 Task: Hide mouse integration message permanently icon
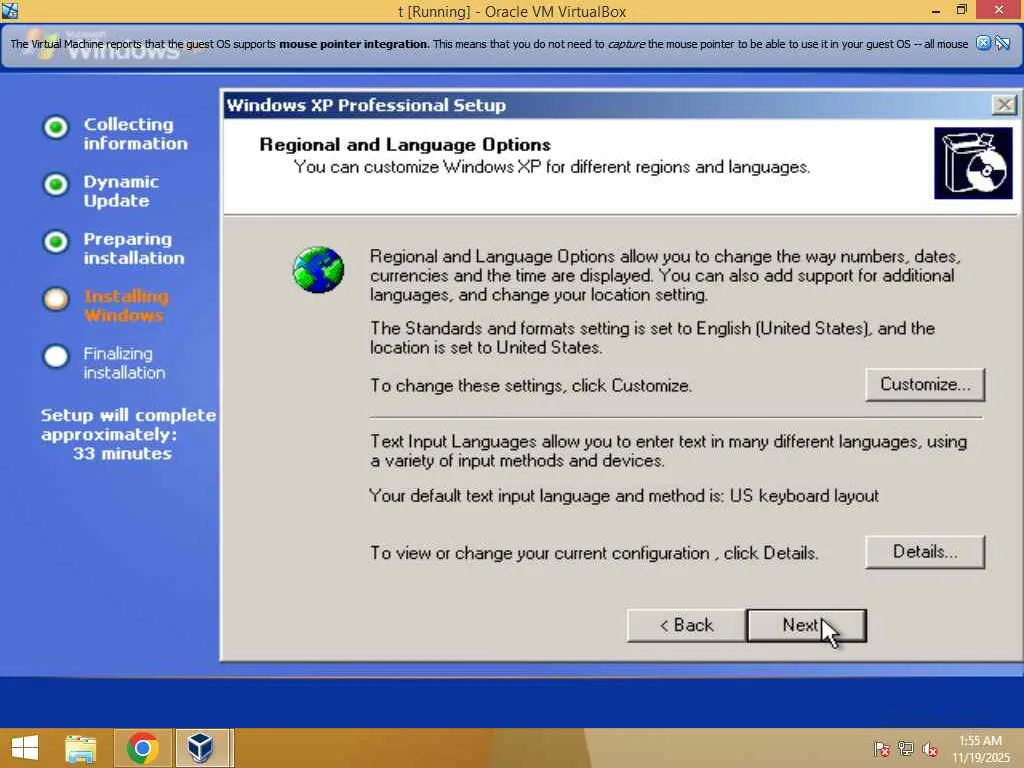pyautogui.click(x=1002, y=43)
